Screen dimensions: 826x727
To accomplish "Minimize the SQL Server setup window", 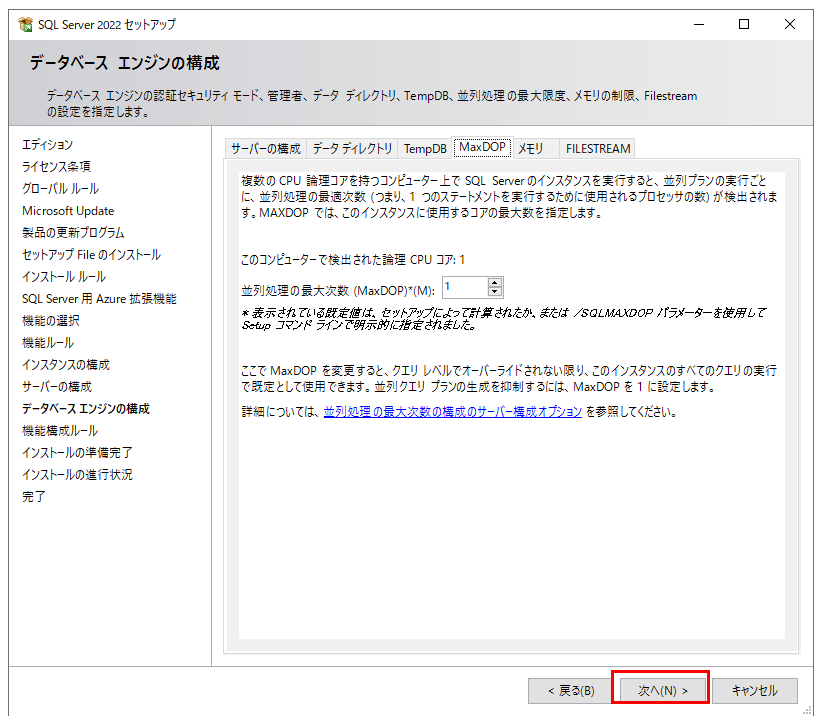I will click(x=698, y=24).
